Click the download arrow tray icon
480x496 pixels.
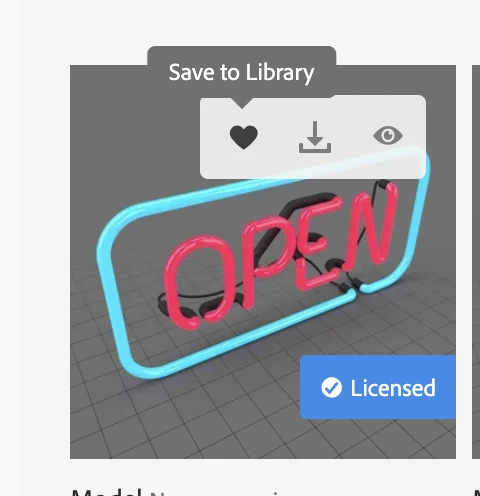(x=315, y=137)
